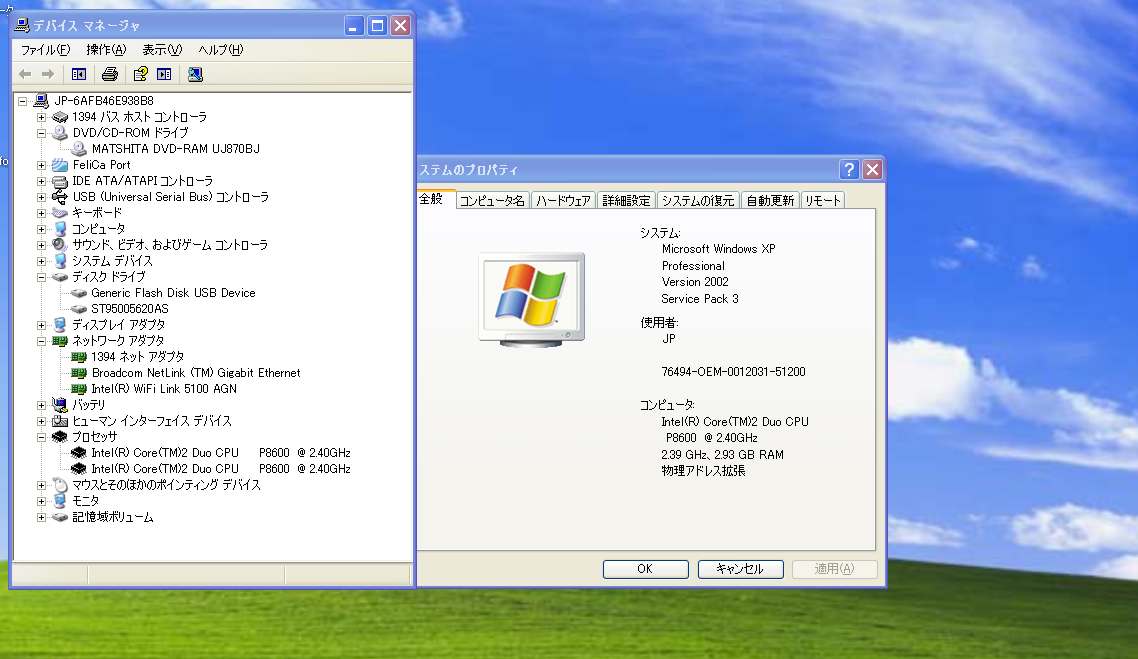This screenshot has height=659, width=1138.
Task: Collapse the ネットワーク アダプタ node
Action: (x=41, y=341)
